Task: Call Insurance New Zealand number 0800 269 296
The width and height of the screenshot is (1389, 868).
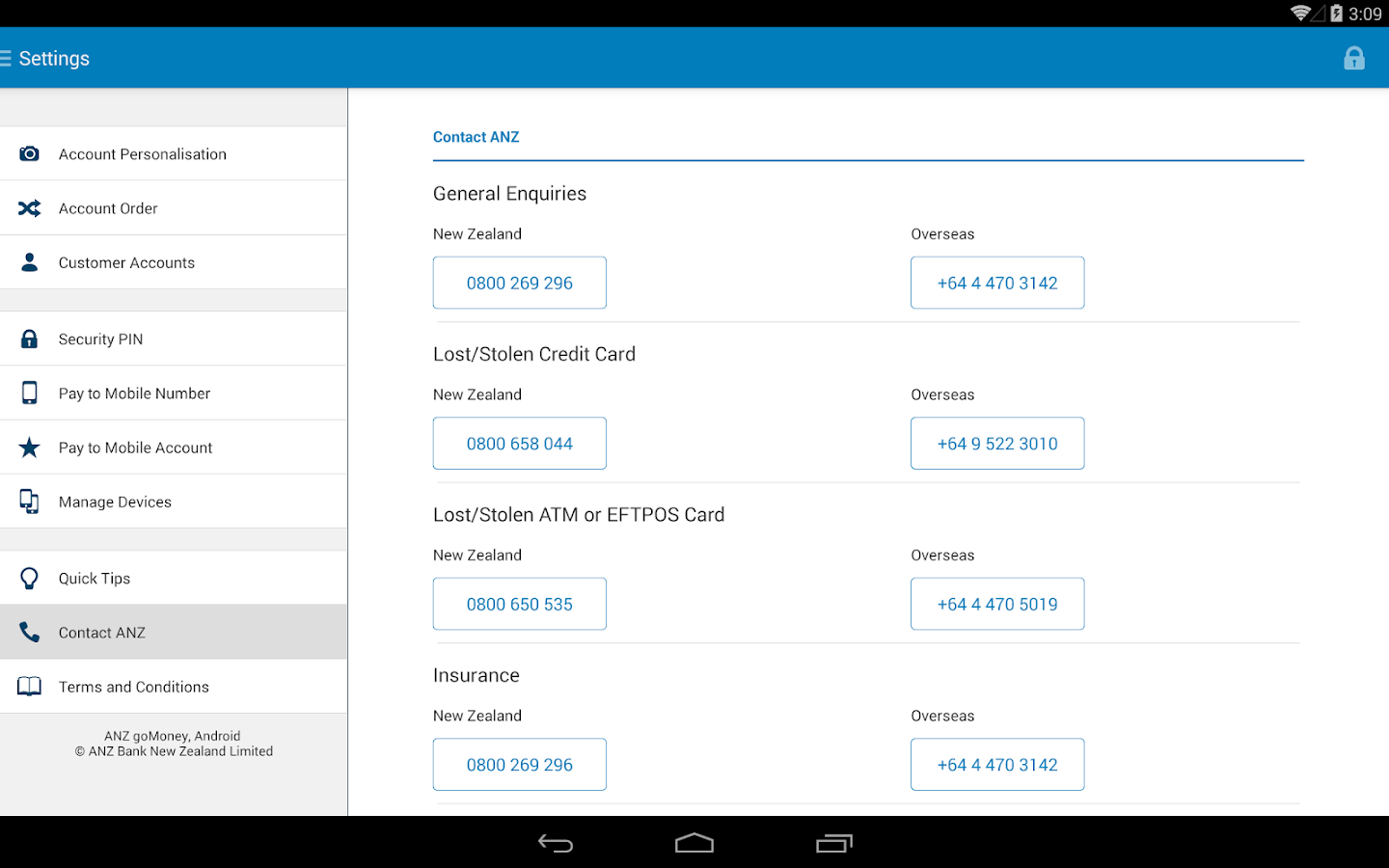Action: (x=520, y=765)
